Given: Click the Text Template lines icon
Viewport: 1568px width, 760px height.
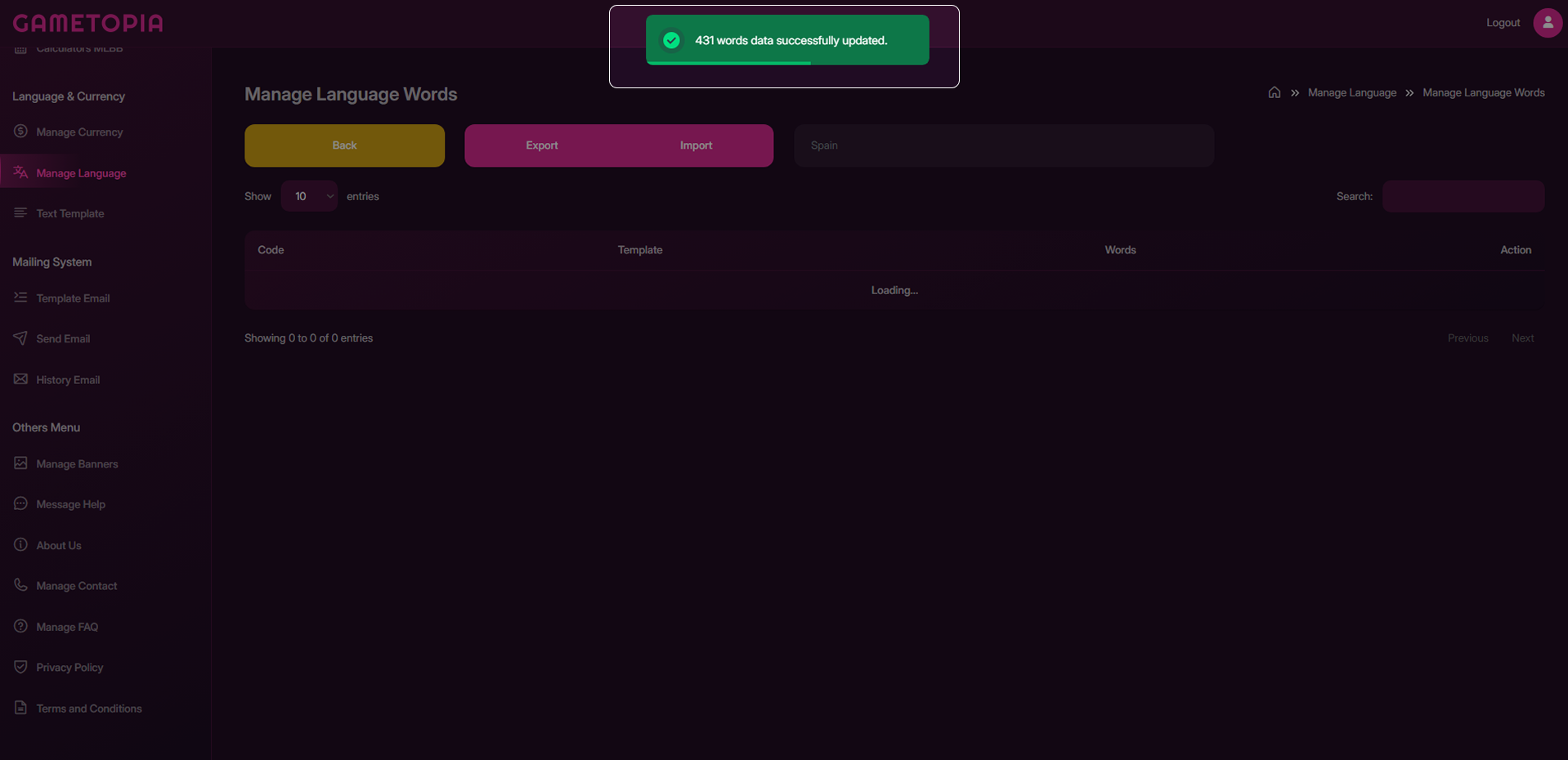Looking at the screenshot, I should coord(20,212).
